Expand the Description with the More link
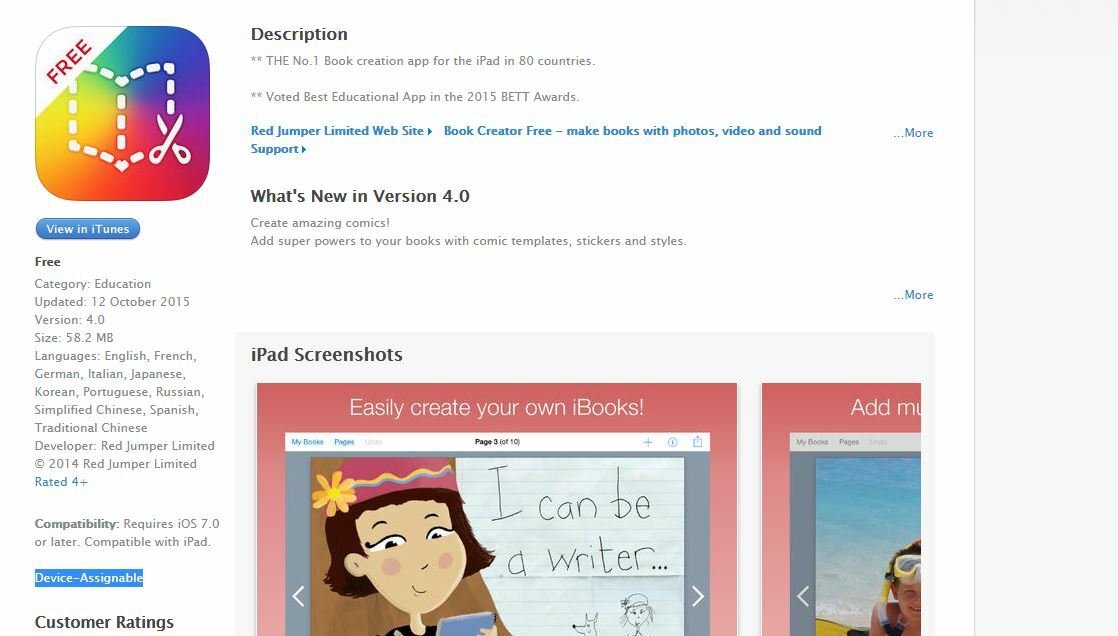The width and height of the screenshot is (1118, 636). 913,133
